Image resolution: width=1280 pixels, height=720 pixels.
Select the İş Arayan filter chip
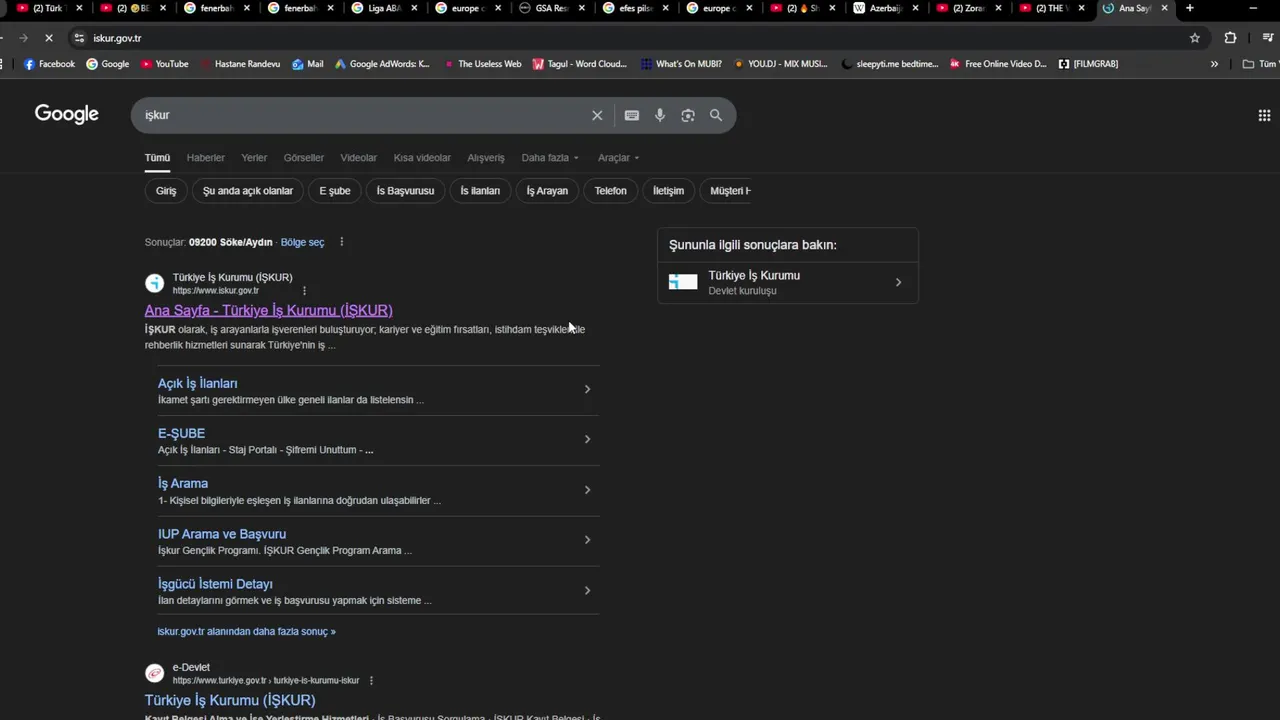click(547, 191)
